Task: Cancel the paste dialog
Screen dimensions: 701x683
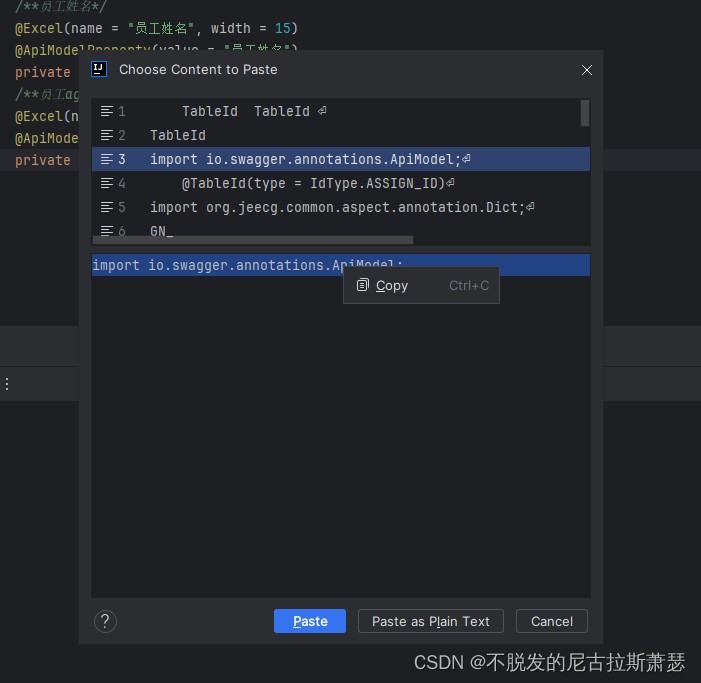Action: pos(552,621)
